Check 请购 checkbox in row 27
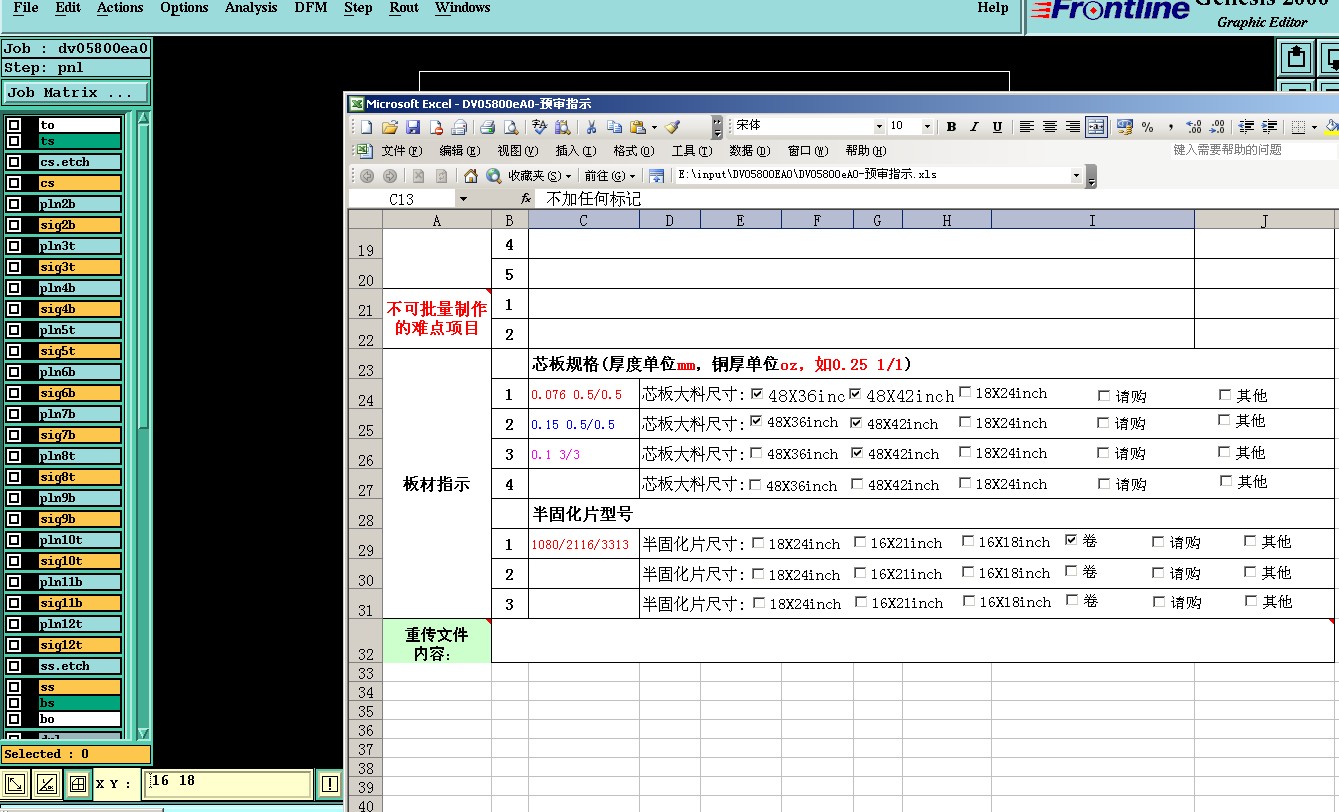Screen dimensions: 1339x812 click(1104, 484)
